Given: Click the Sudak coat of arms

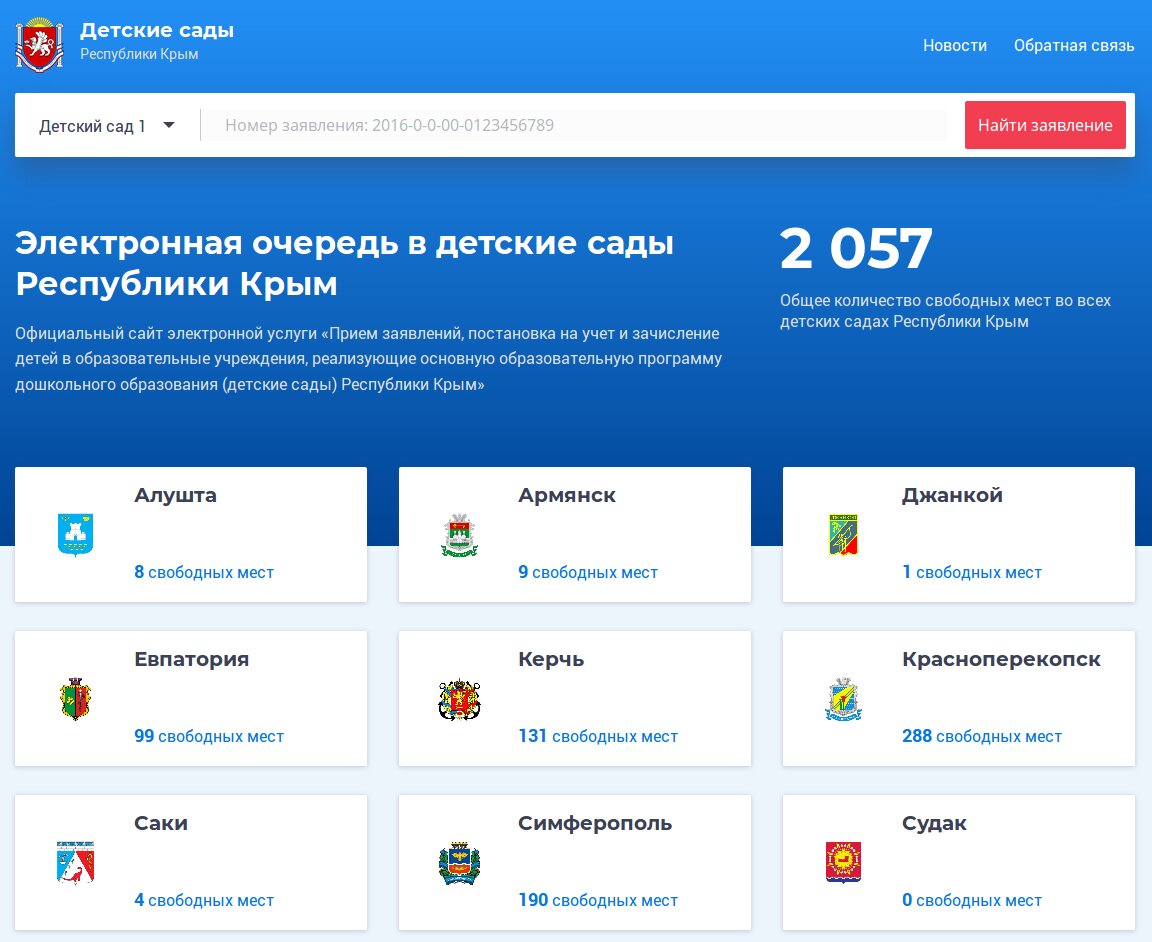Looking at the screenshot, I should tap(843, 862).
